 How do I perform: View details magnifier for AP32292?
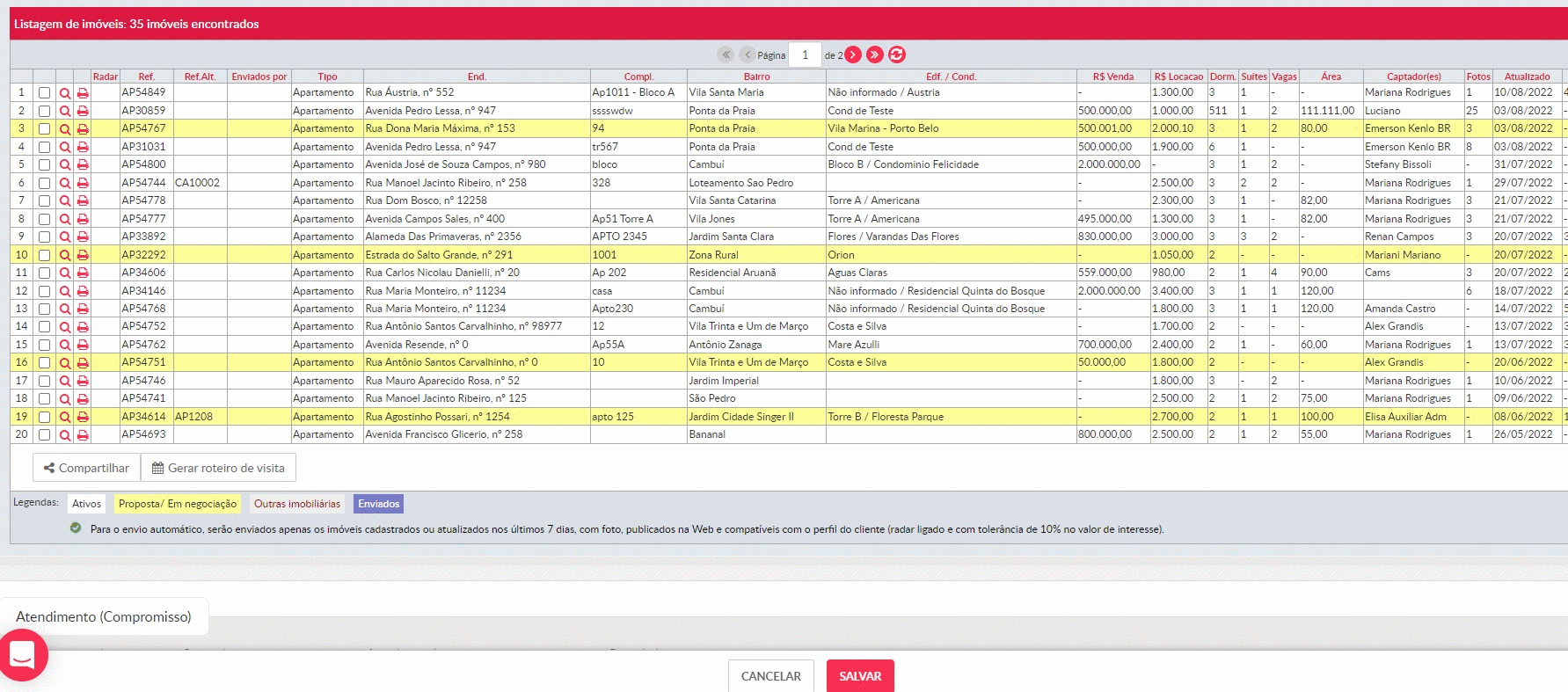click(x=65, y=255)
